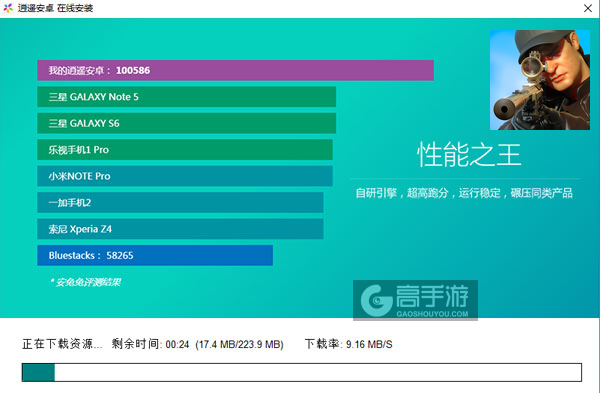Close the 逍遥安卓 installer window
The width and height of the screenshot is (600, 393).
pos(588,8)
